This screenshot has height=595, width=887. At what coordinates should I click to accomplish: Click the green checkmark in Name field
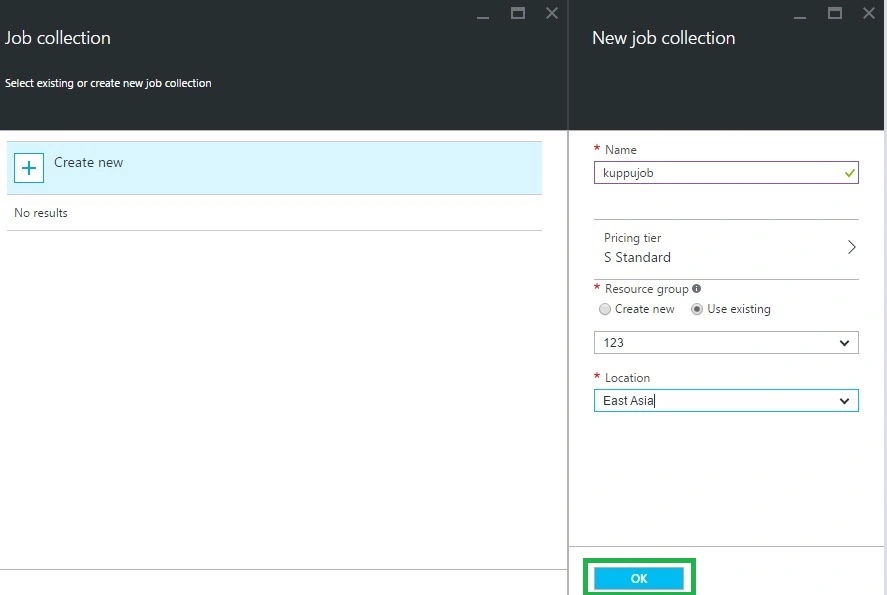(x=849, y=173)
